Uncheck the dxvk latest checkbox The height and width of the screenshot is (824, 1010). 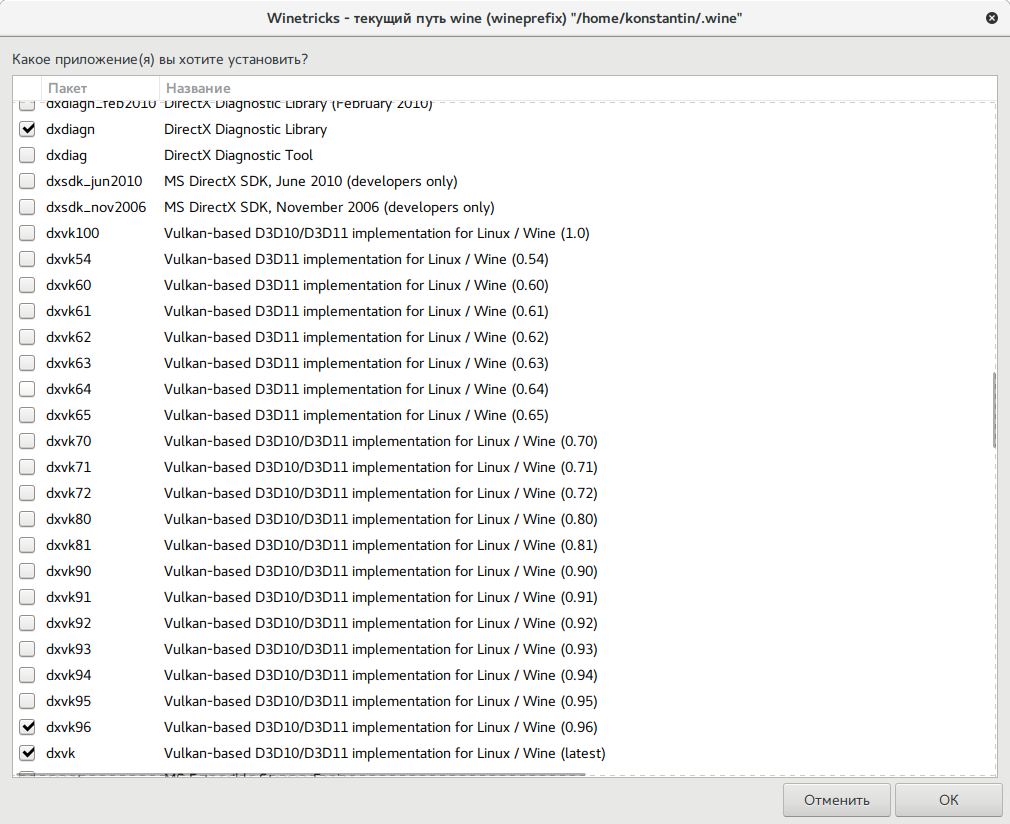coord(27,752)
